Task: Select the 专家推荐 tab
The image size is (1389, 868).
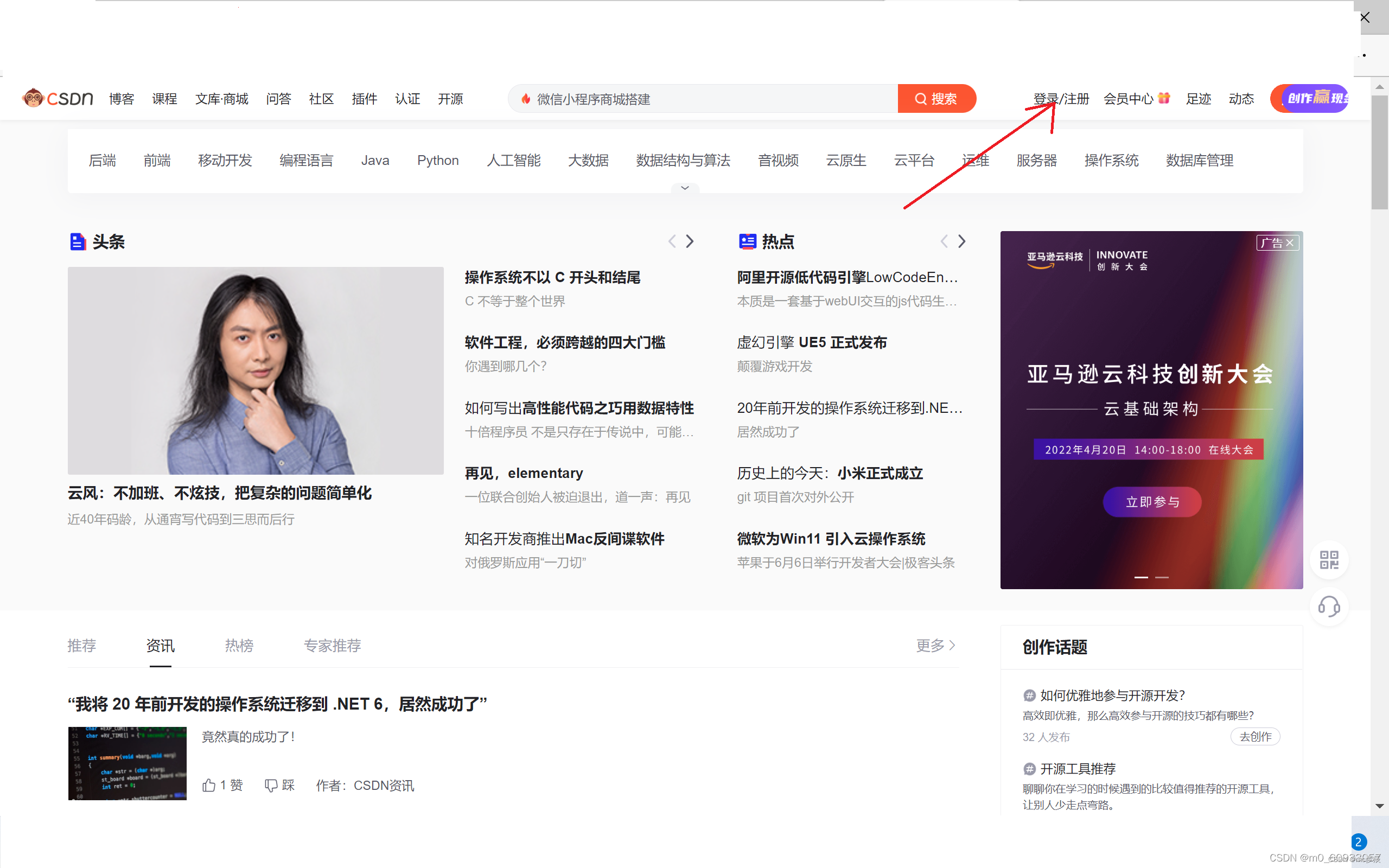Action: (x=332, y=645)
